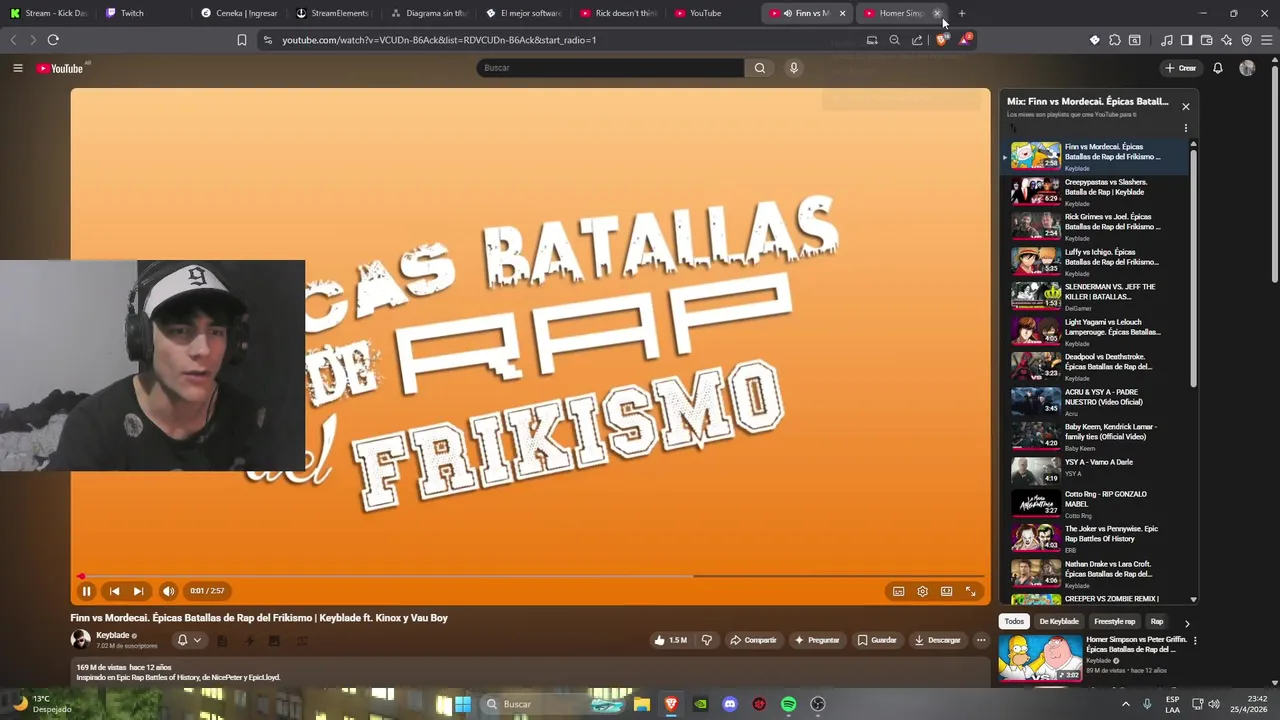This screenshot has height=720, width=1280.
Task: Switch to the StreamElements browser tab
Action: coord(333,13)
